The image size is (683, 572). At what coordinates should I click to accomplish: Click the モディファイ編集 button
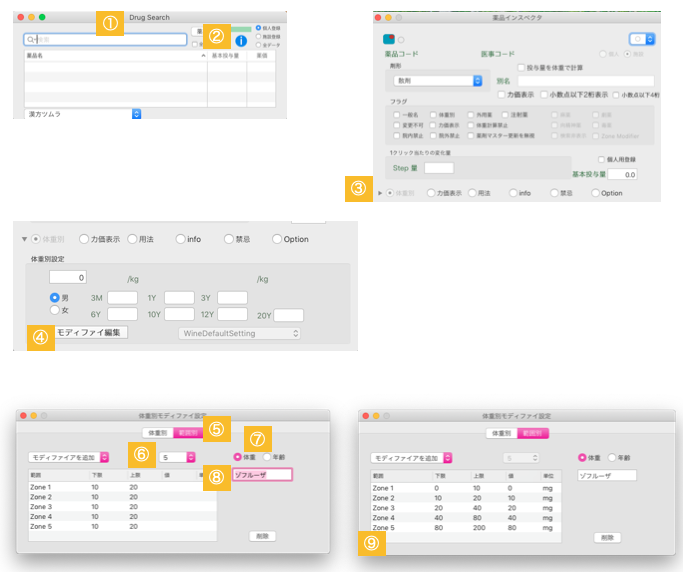pos(90,332)
